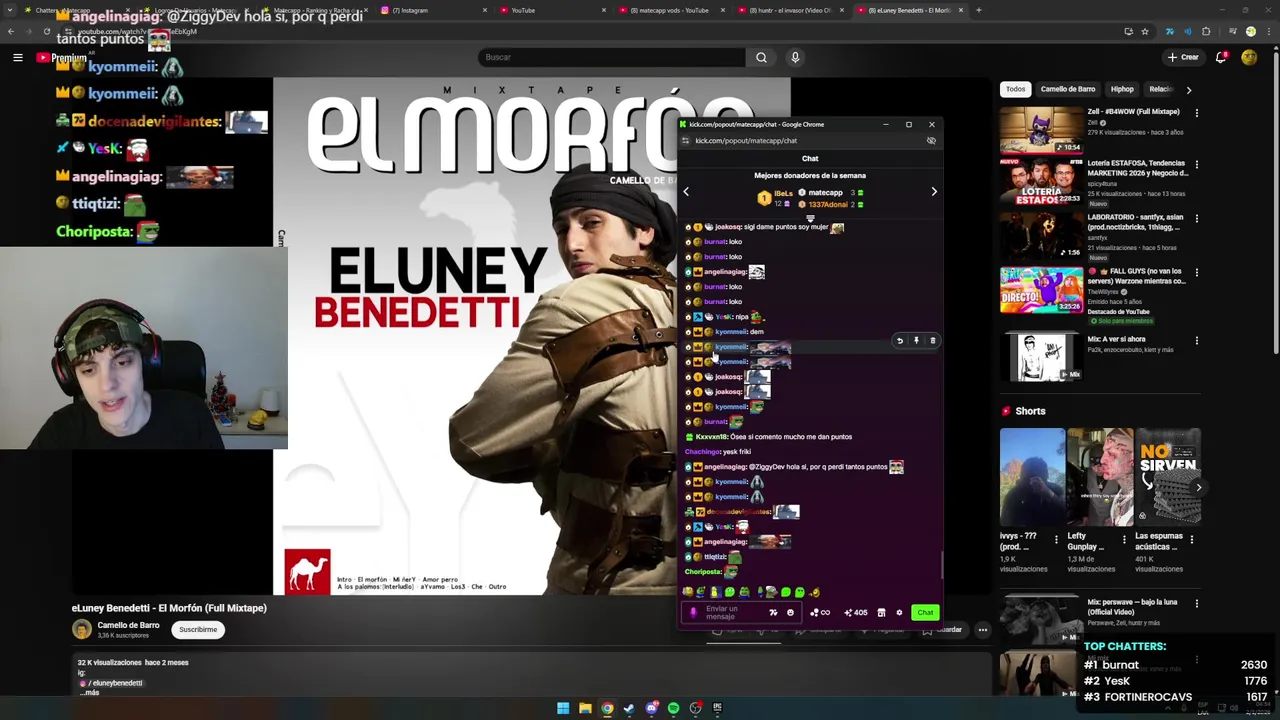Open the Kick chat shop icon
The height and width of the screenshot is (720, 1280).
click(x=881, y=613)
